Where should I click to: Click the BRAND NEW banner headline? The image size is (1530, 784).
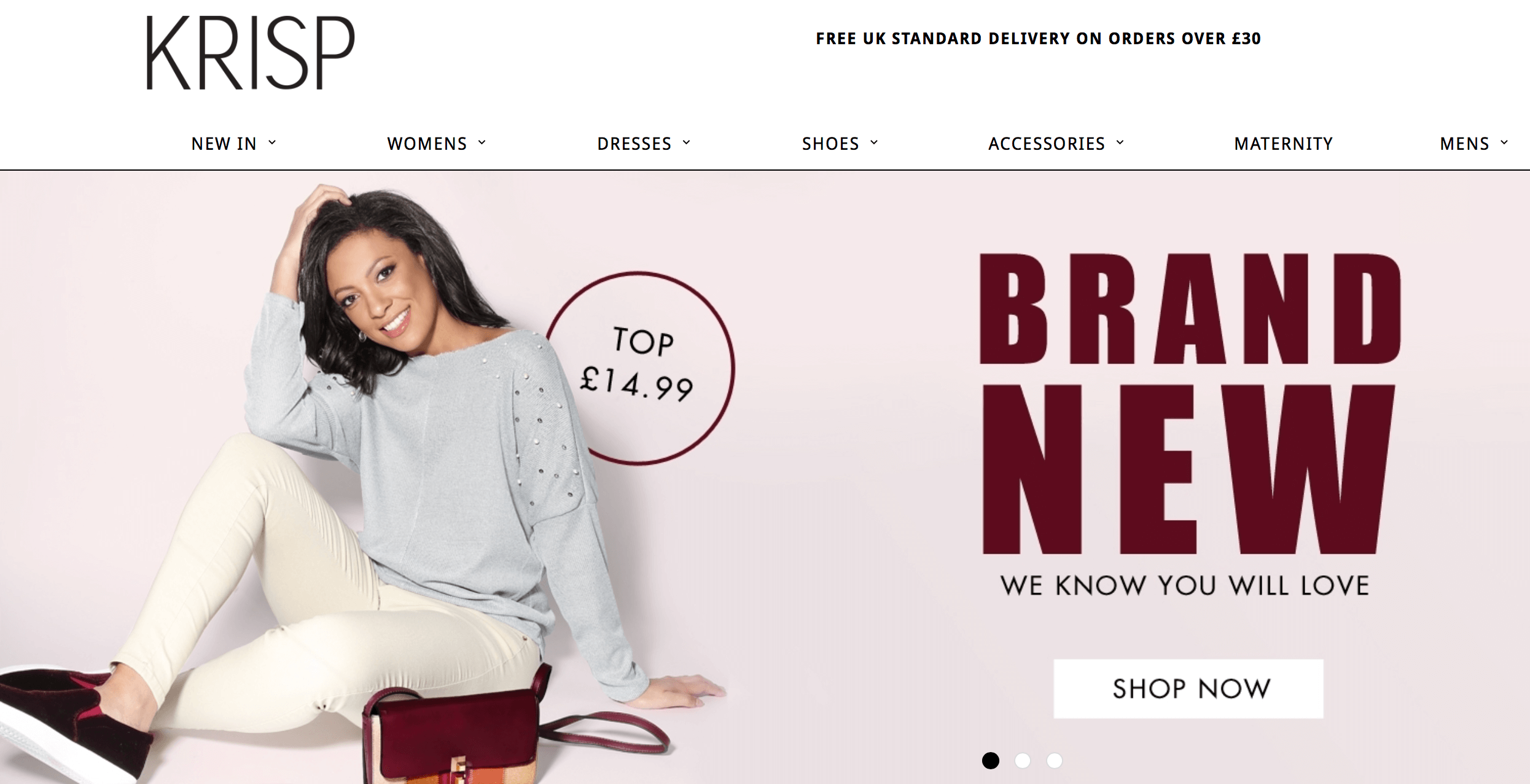(x=1190, y=404)
